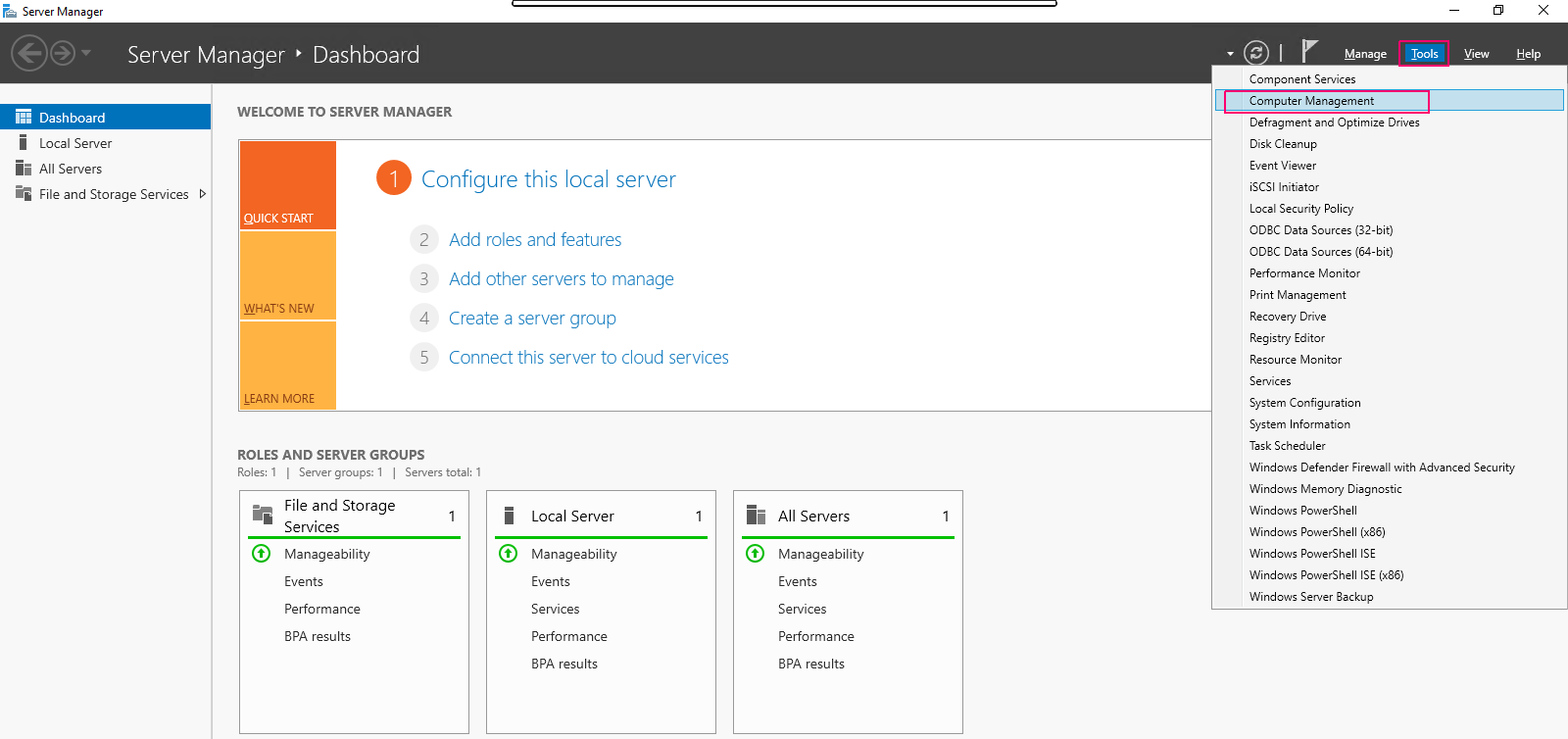Click Services in Local Server tile
This screenshot has width=1568, height=739.
point(556,609)
